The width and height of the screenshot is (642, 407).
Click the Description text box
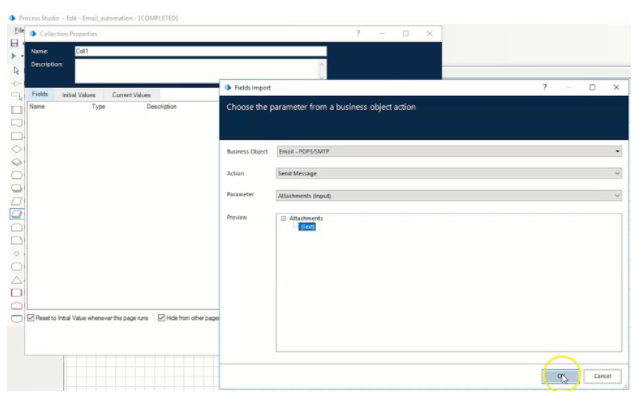[x=196, y=70]
